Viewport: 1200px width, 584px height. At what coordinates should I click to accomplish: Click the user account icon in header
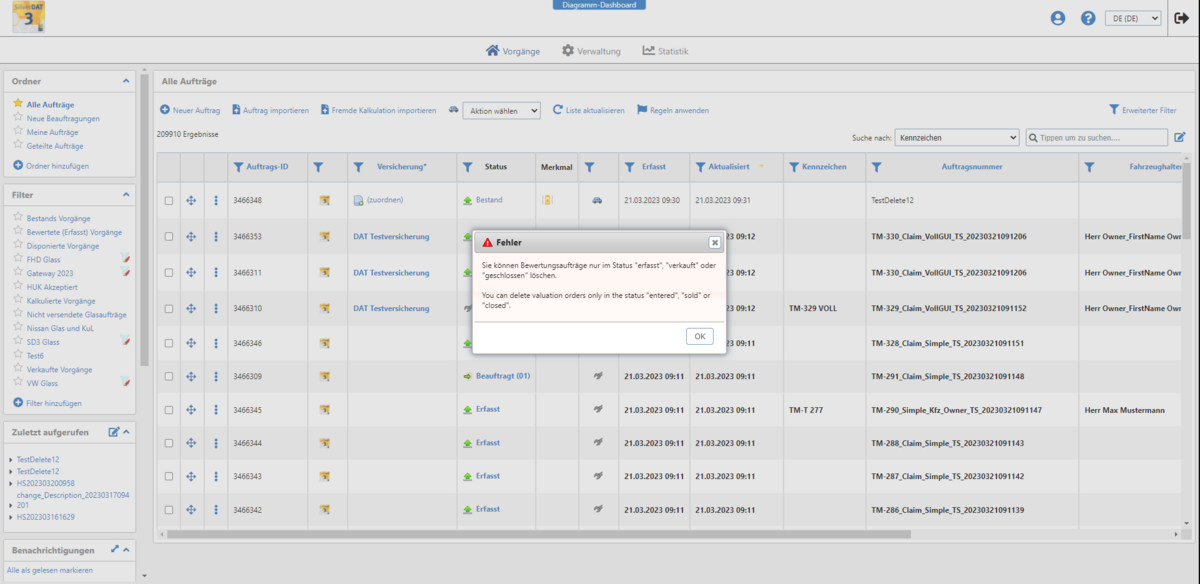(x=1058, y=18)
